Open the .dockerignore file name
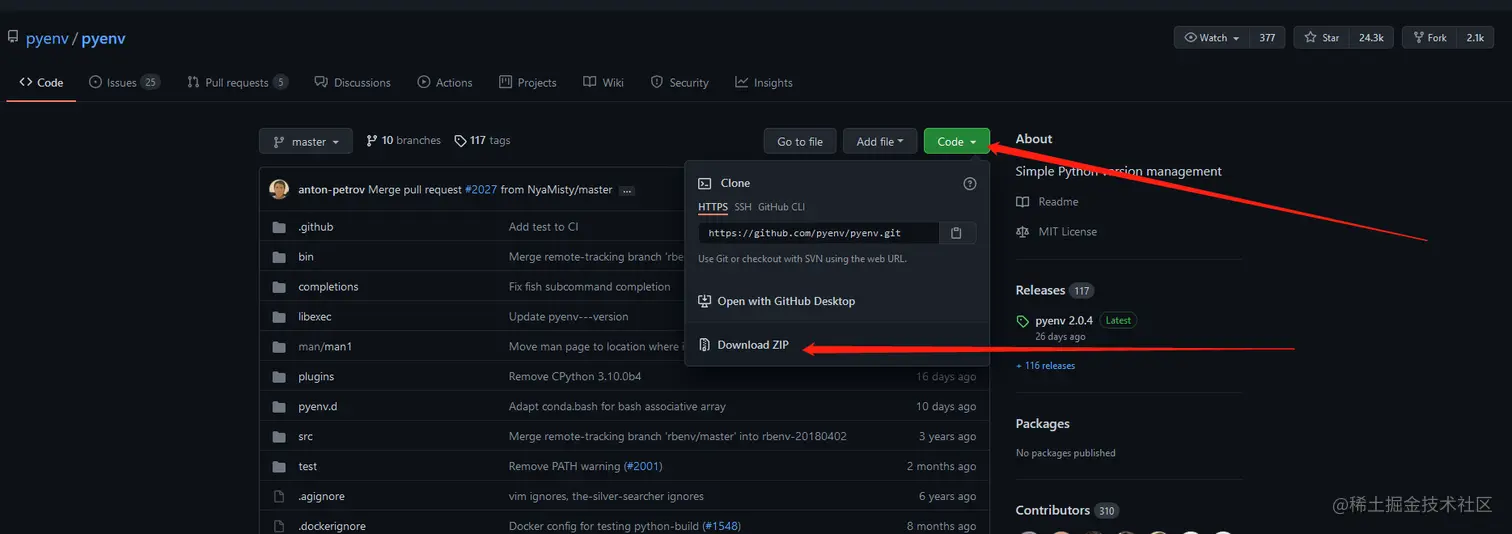This screenshot has height=534, width=1512. tap(332, 526)
